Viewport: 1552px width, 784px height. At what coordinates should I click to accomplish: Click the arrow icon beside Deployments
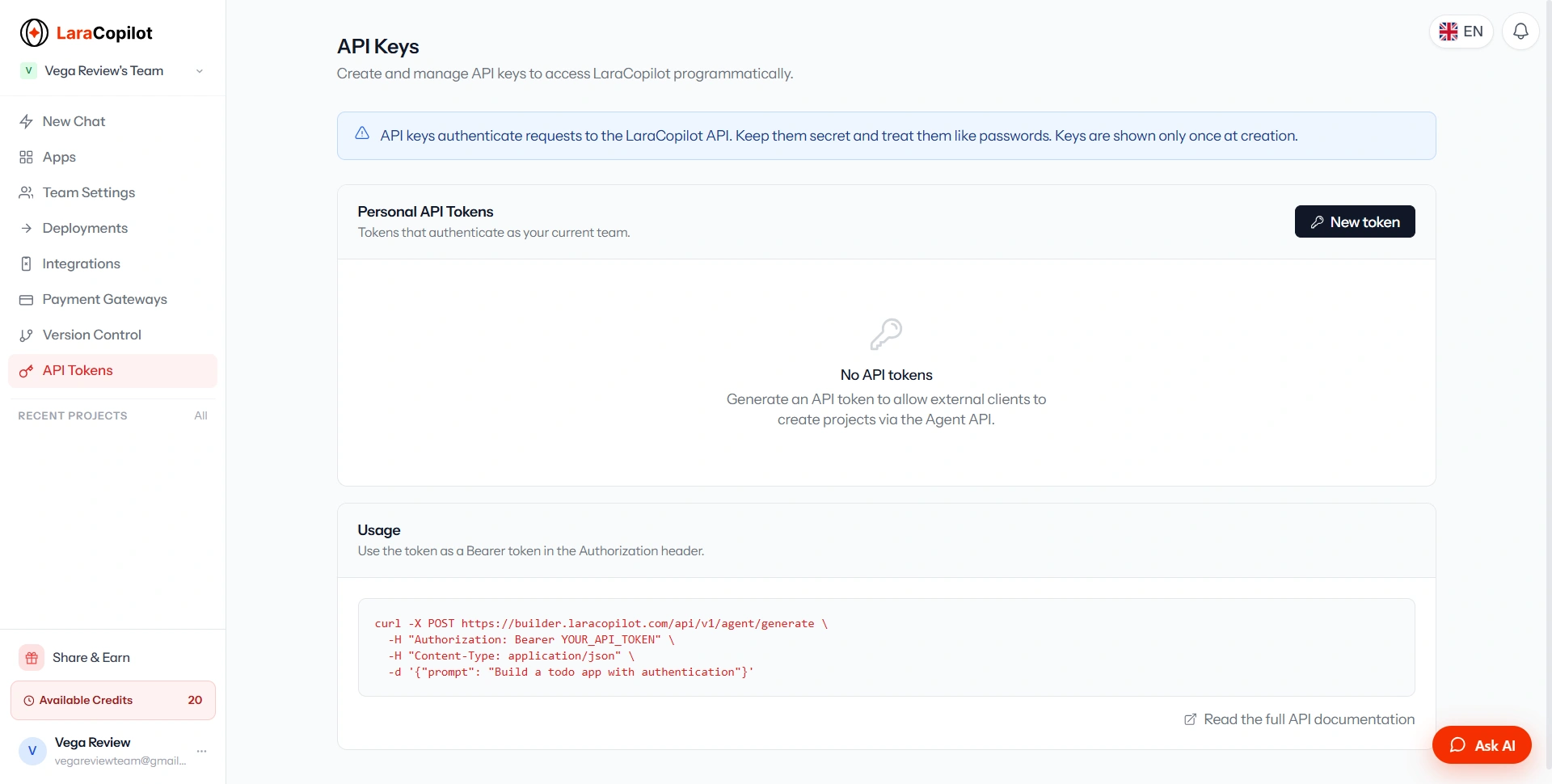(x=27, y=228)
